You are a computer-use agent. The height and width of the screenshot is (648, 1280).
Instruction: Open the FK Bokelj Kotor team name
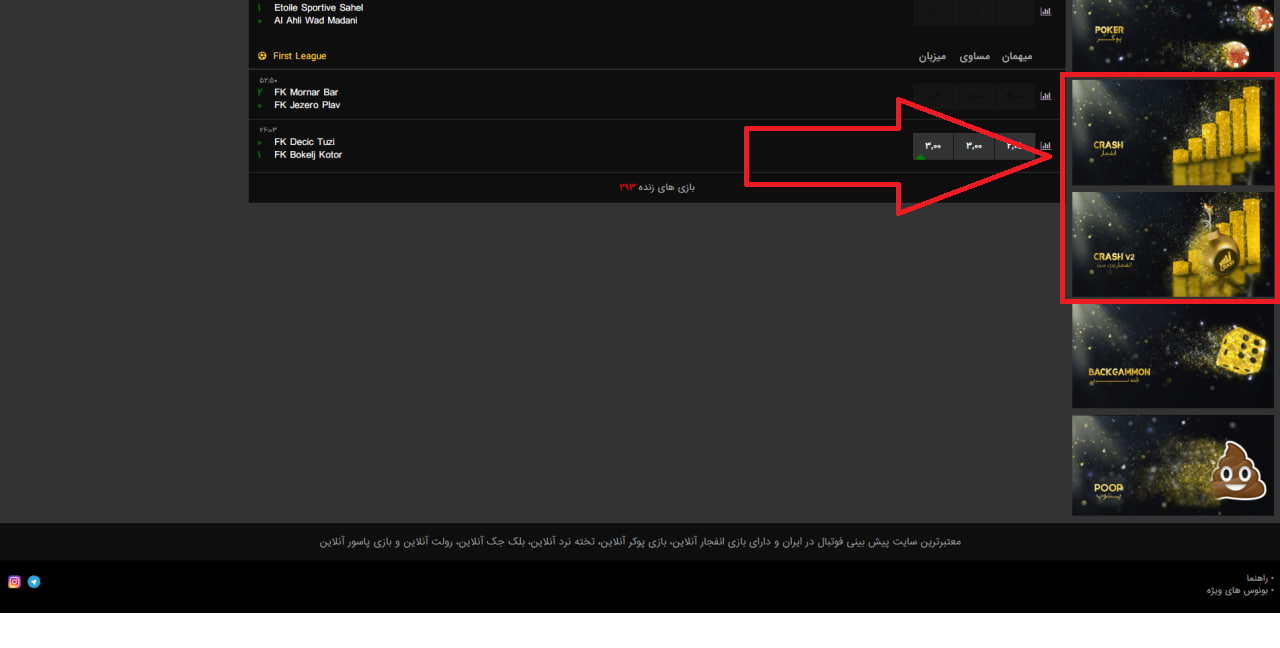tap(308, 155)
